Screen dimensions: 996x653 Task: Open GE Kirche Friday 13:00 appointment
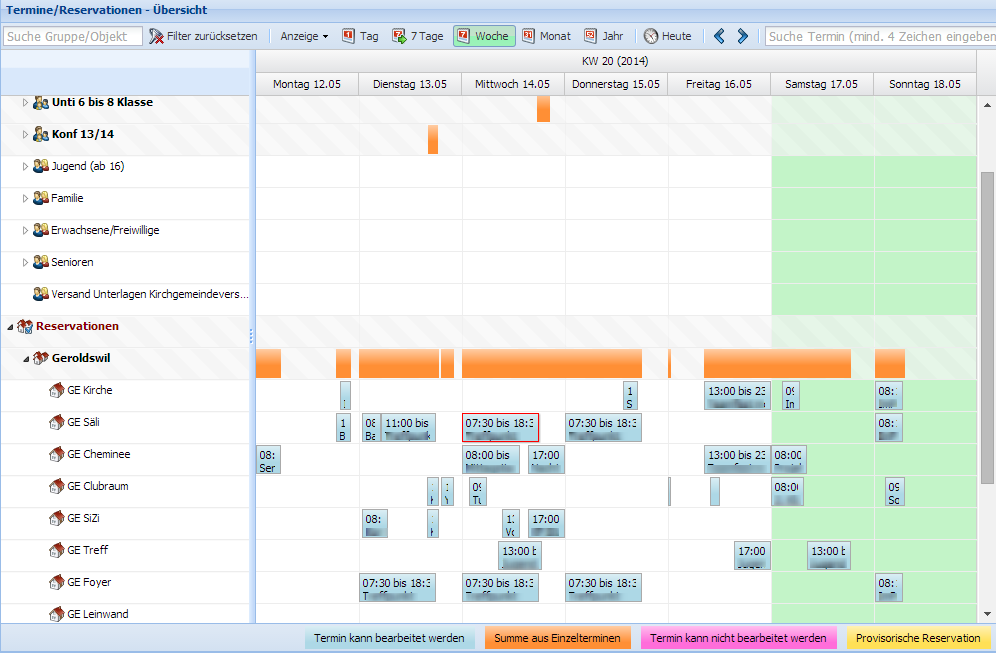click(737, 395)
